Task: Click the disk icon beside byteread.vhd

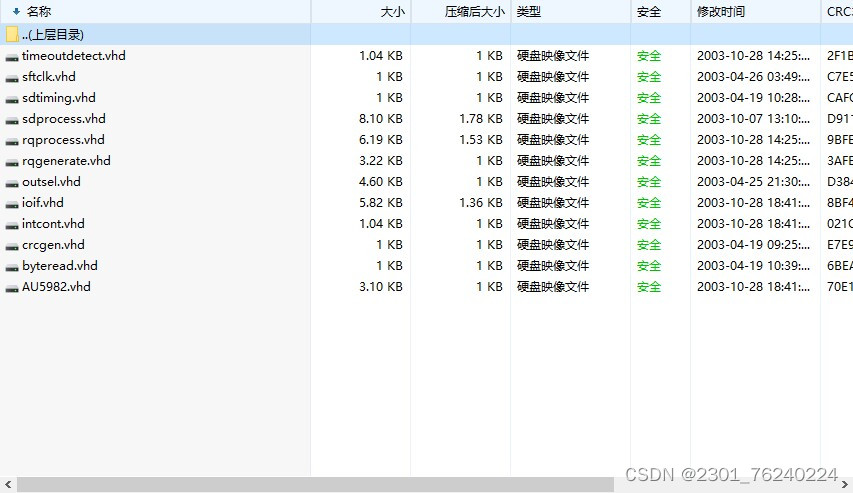Action: [x=12, y=268]
